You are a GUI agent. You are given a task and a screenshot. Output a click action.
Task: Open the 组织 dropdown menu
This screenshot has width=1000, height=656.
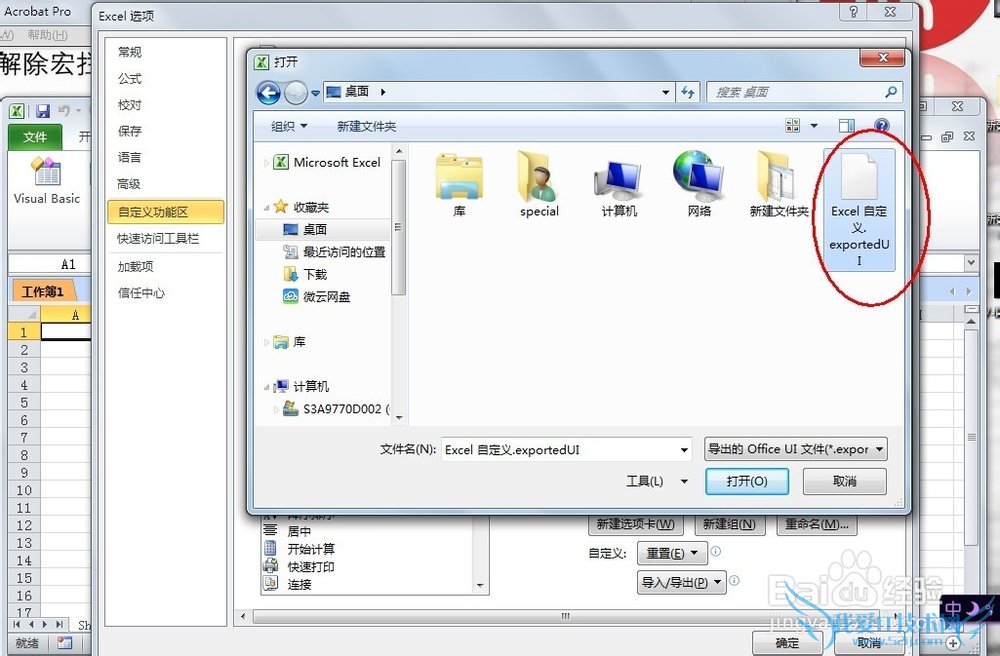(x=289, y=126)
